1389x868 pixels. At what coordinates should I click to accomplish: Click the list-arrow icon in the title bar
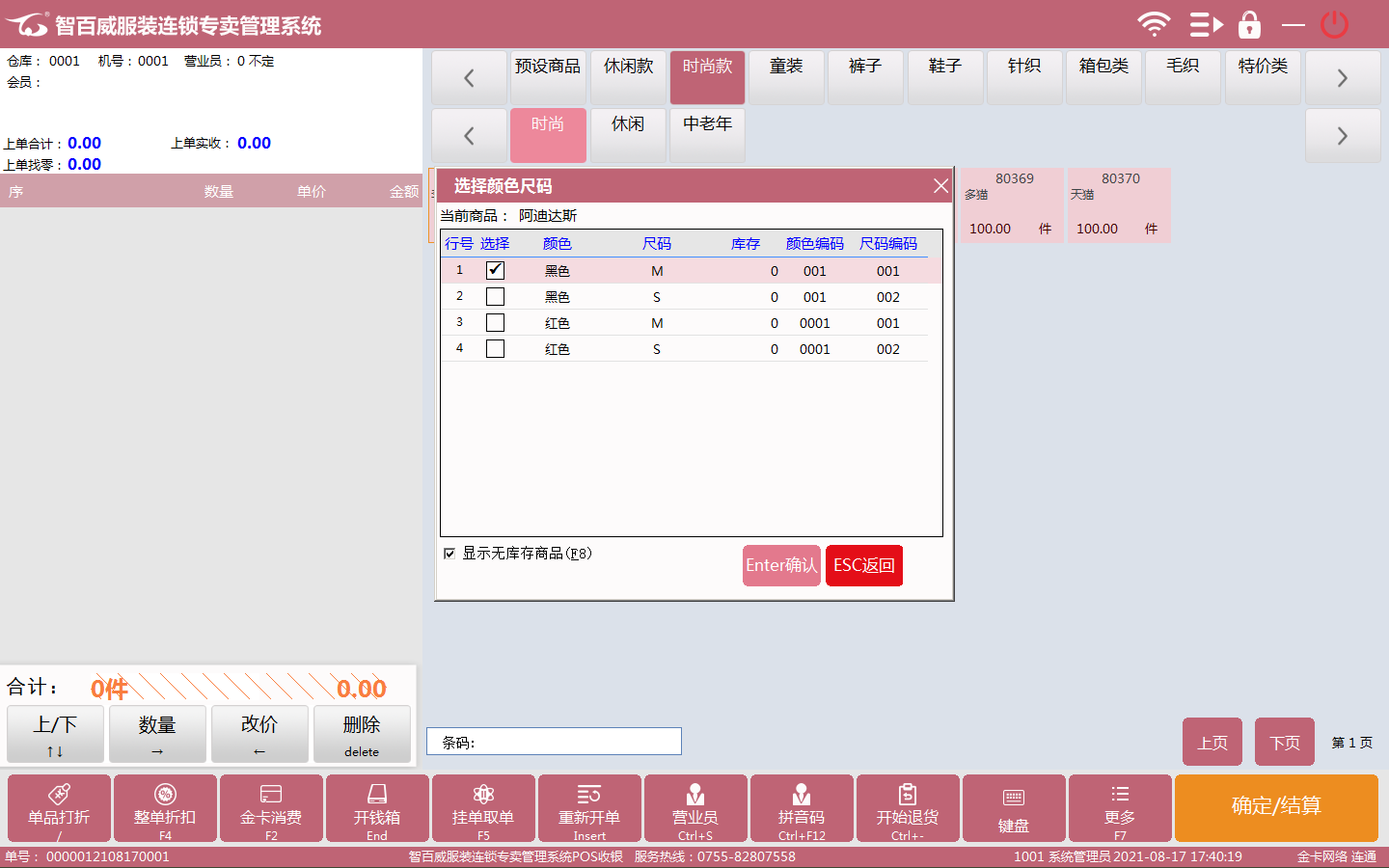(1205, 24)
